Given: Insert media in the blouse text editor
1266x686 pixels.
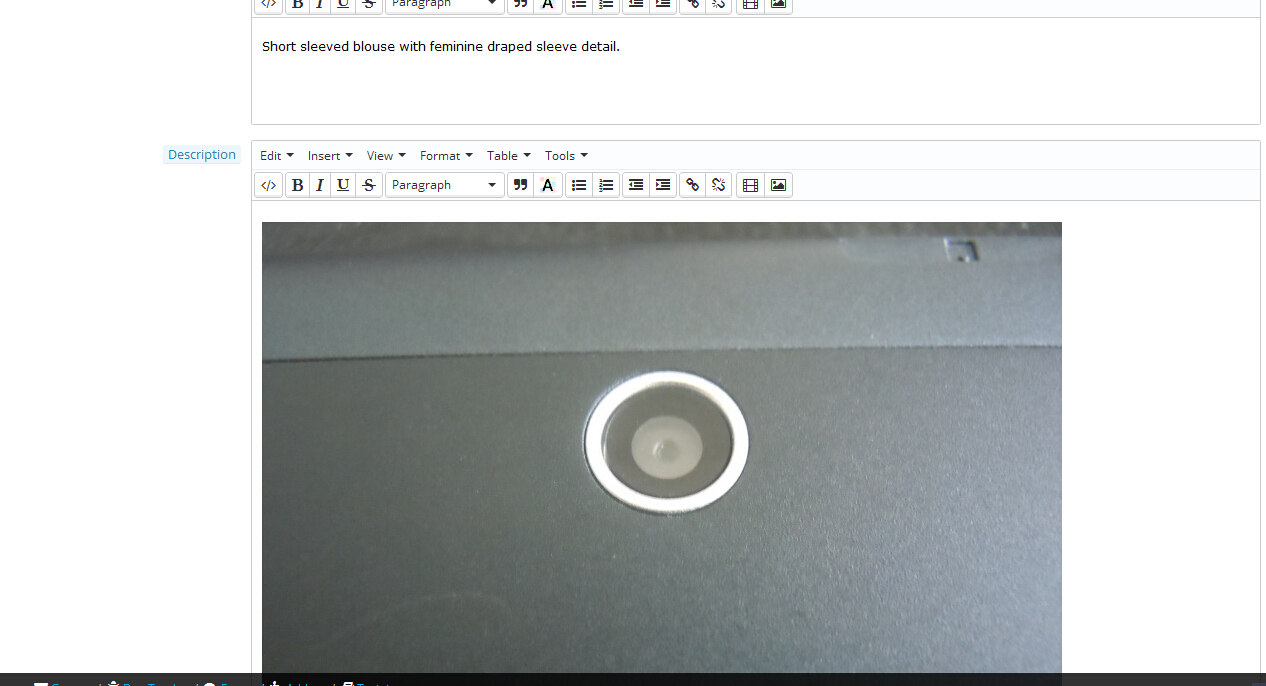Looking at the screenshot, I should point(751,4).
